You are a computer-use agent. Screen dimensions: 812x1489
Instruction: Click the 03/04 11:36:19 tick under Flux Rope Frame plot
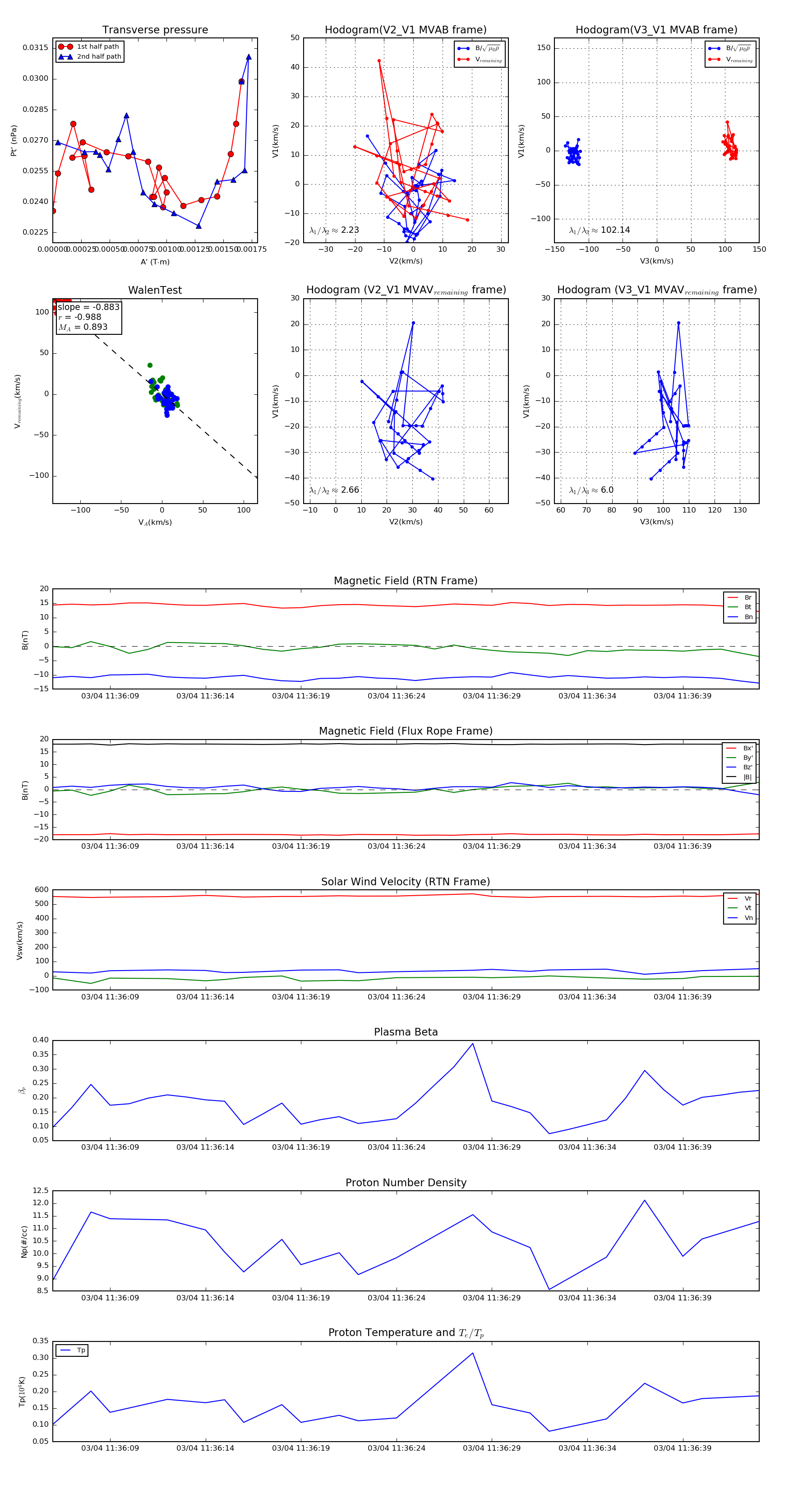coord(301,846)
